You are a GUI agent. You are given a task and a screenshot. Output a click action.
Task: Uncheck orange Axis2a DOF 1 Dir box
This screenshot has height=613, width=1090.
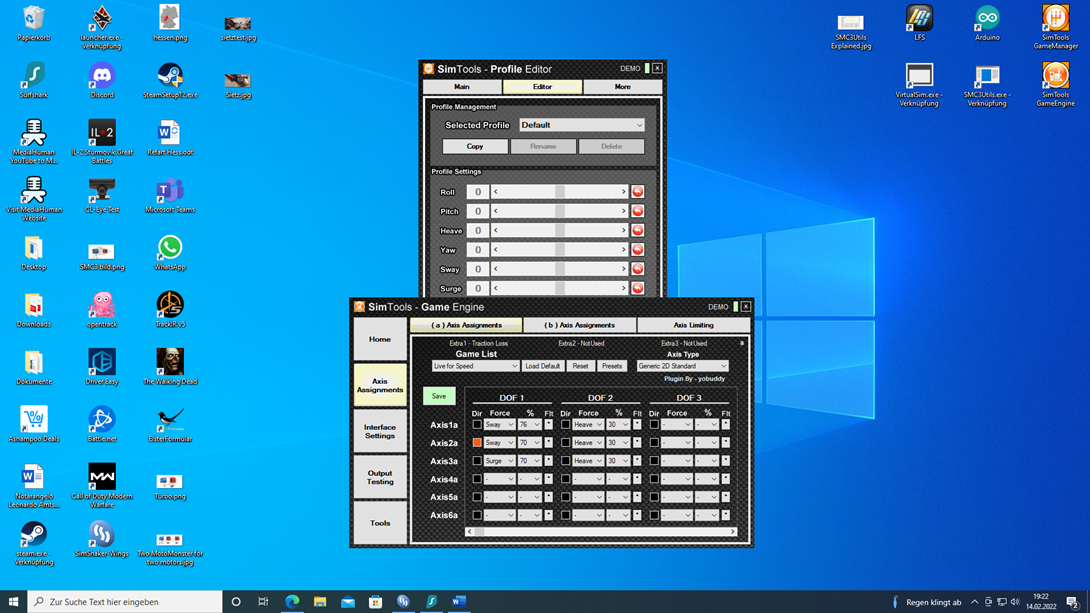[x=477, y=443]
